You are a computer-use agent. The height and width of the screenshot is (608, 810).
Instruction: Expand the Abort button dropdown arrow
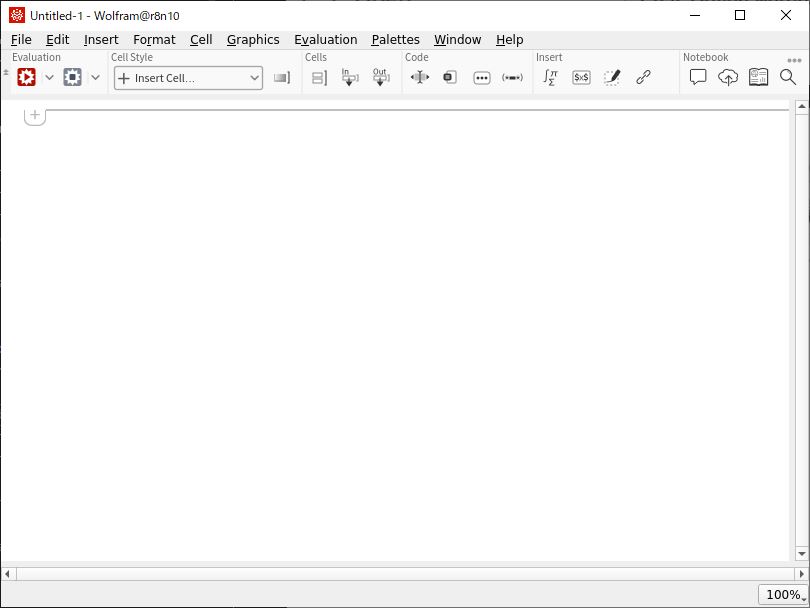pos(96,77)
